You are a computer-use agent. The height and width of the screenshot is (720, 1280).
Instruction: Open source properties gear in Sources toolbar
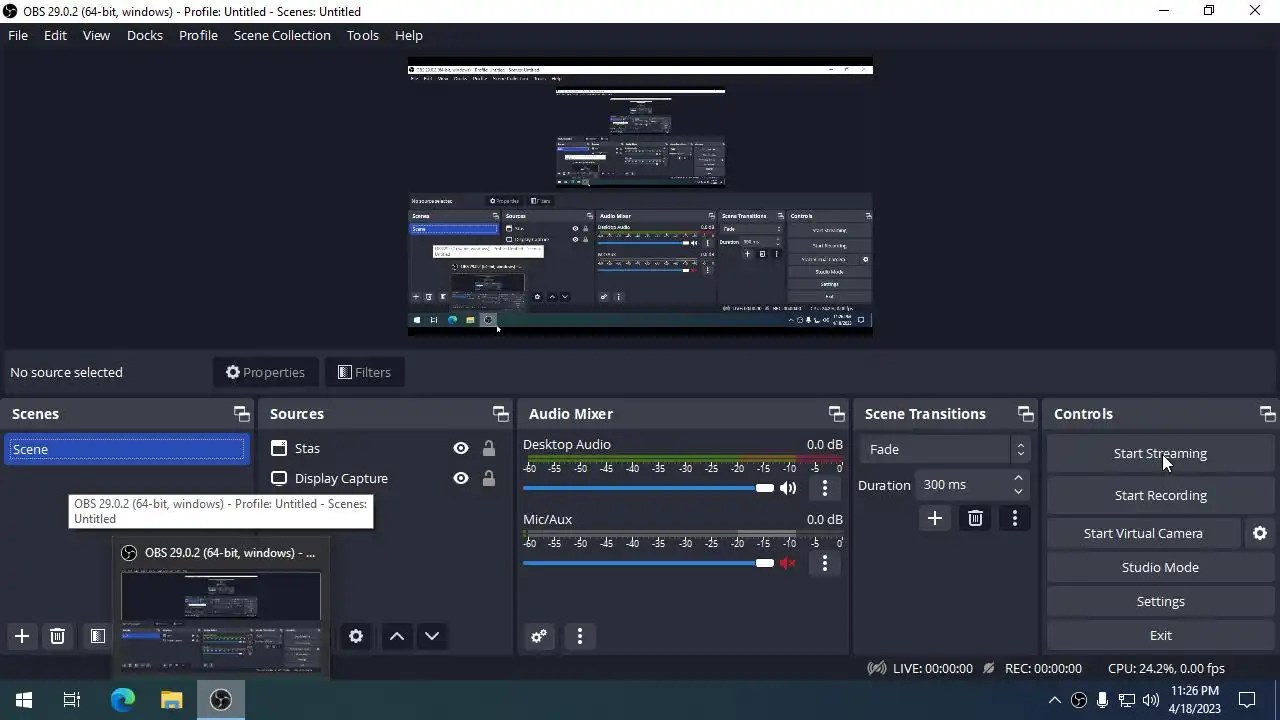click(x=356, y=636)
